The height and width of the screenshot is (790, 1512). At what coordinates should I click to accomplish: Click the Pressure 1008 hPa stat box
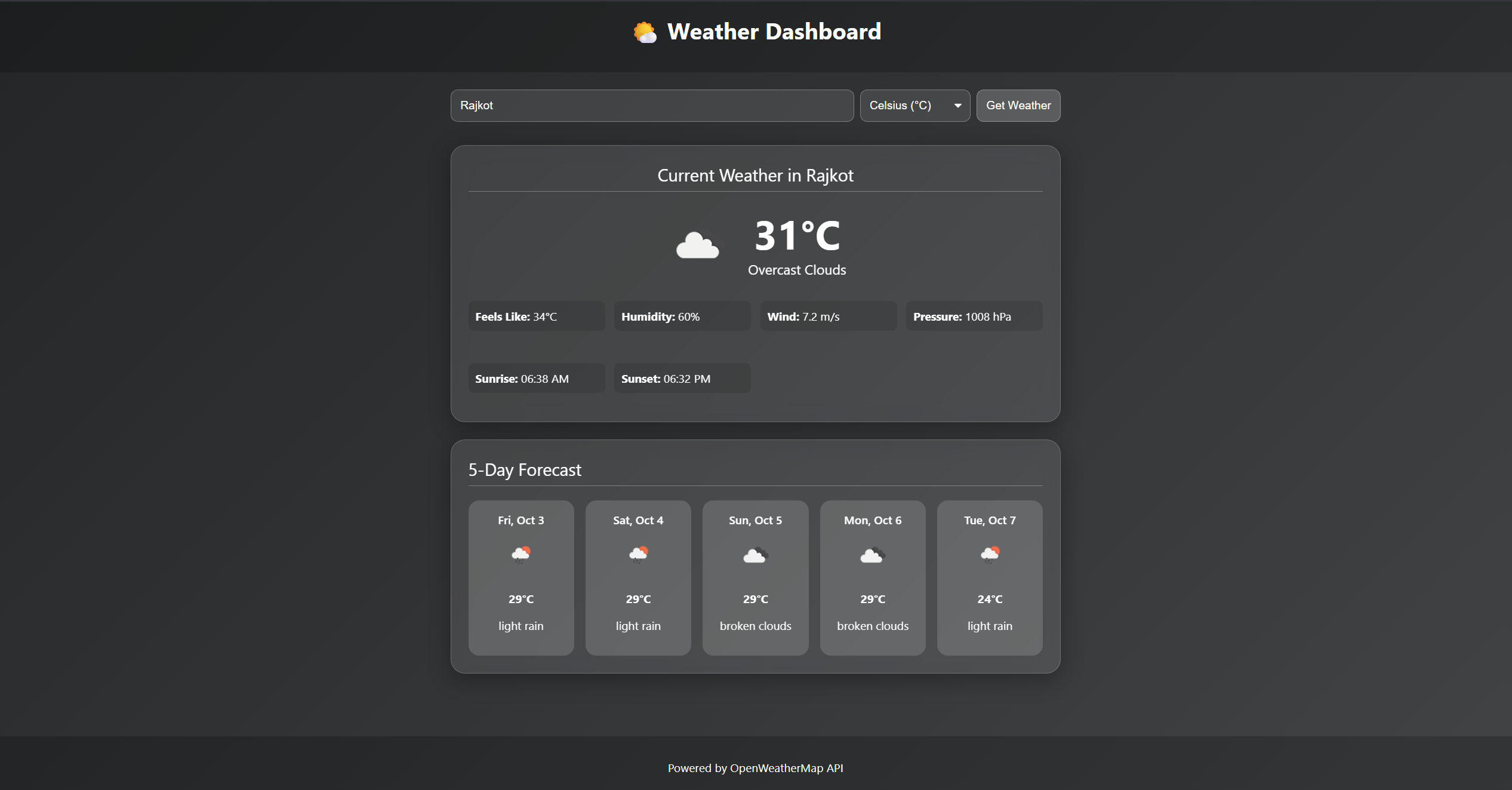click(974, 316)
